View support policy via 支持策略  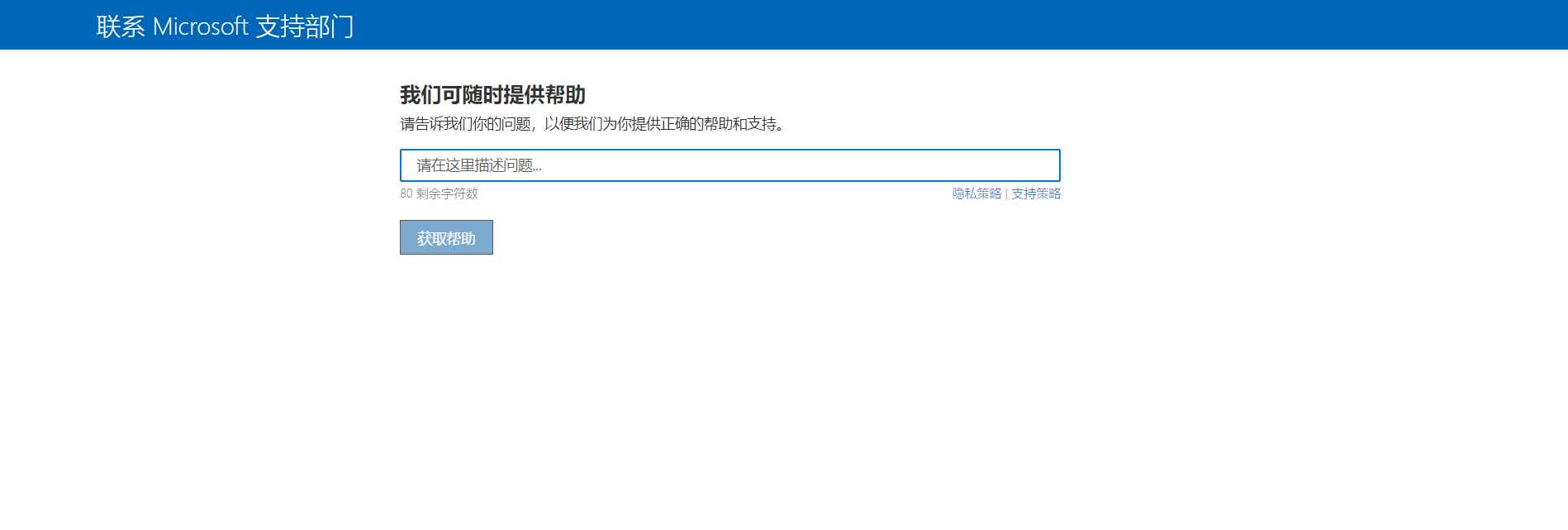pyautogui.click(x=1036, y=193)
